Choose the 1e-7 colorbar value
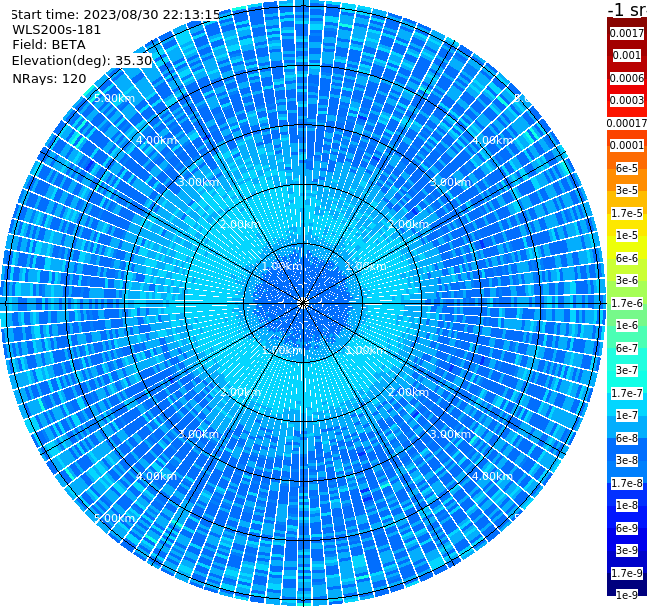This screenshot has width=647, height=607. click(627, 415)
